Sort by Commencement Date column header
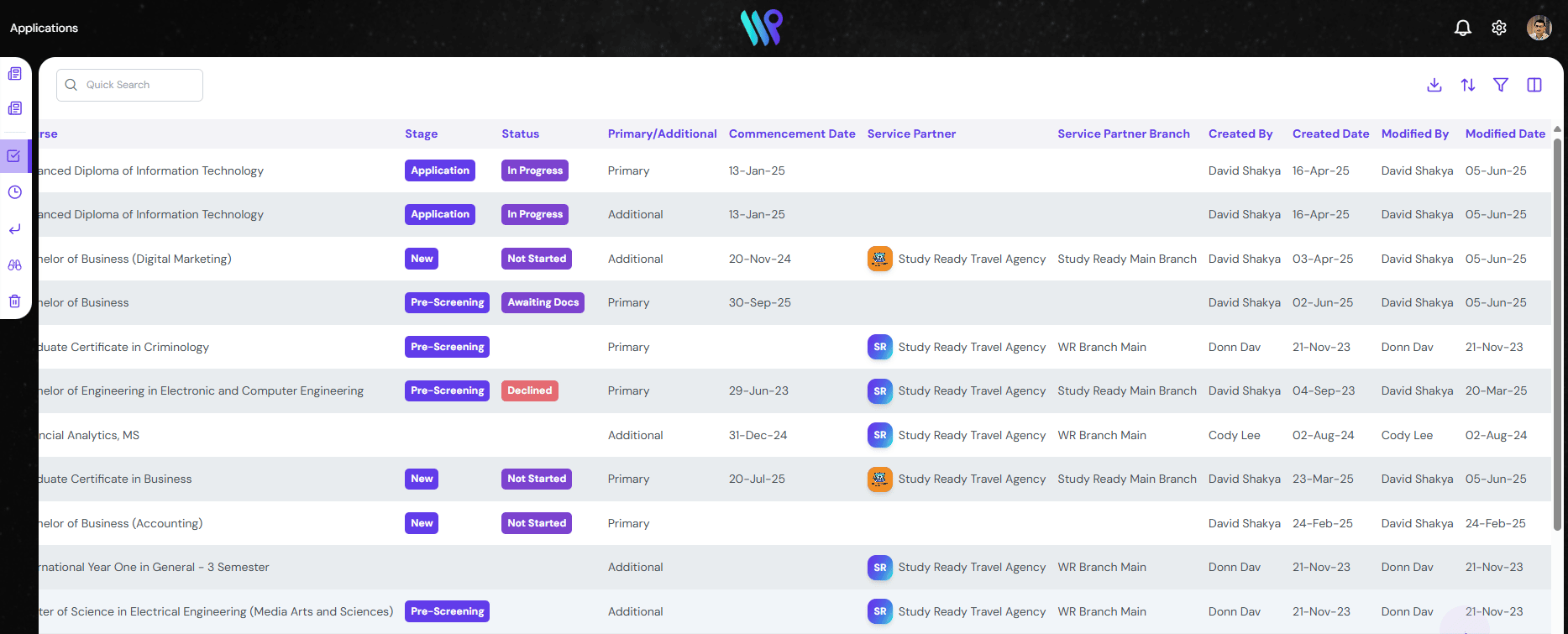Image resolution: width=1568 pixels, height=634 pixels. pos(791,134)
